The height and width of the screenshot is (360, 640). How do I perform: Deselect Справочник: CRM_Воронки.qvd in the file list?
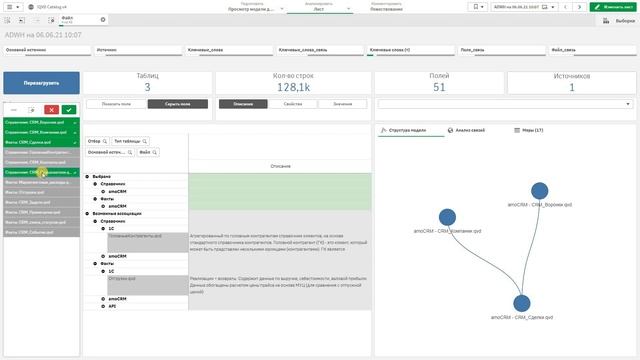41,122
